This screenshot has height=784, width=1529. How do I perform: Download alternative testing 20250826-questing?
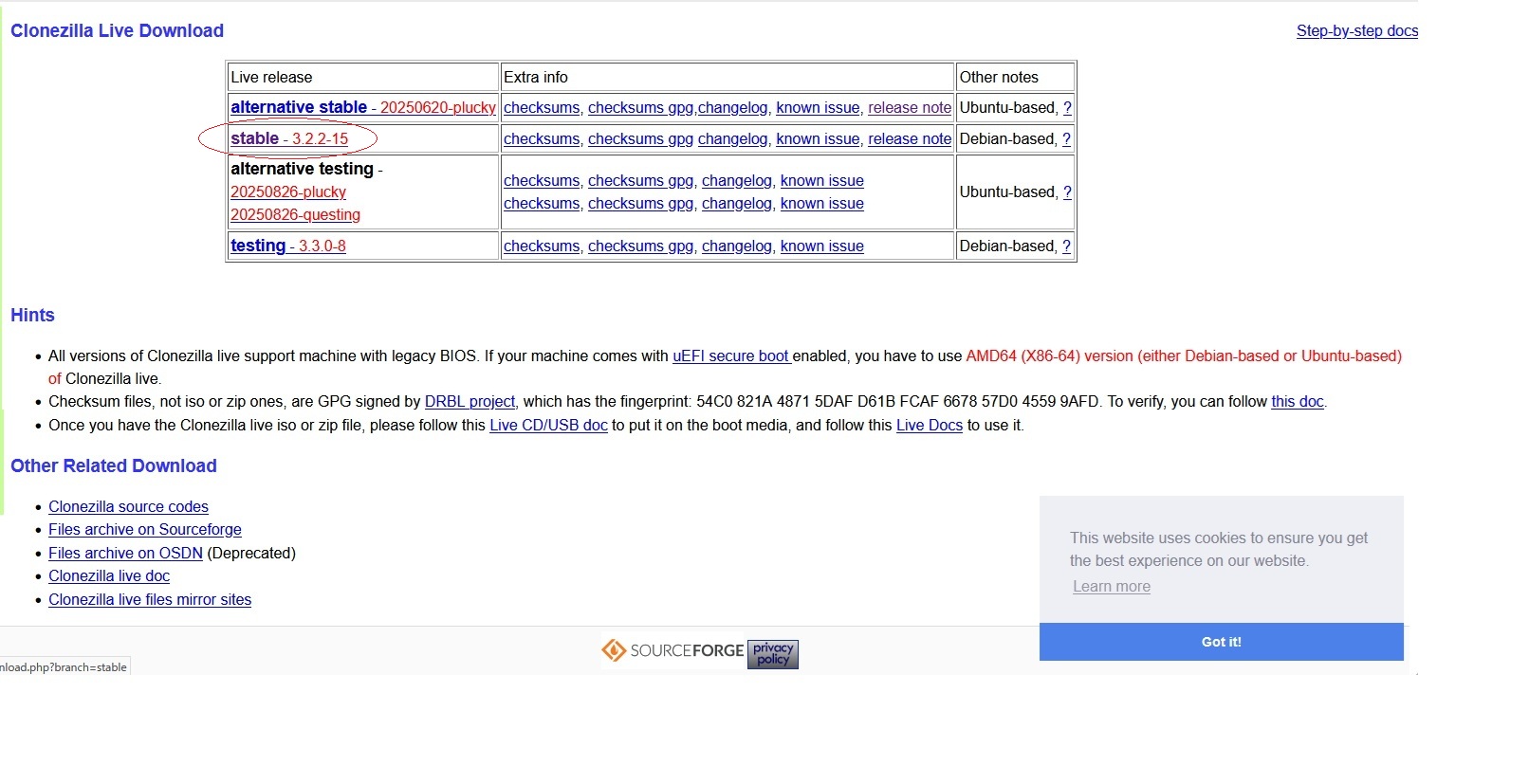(295, 214)
